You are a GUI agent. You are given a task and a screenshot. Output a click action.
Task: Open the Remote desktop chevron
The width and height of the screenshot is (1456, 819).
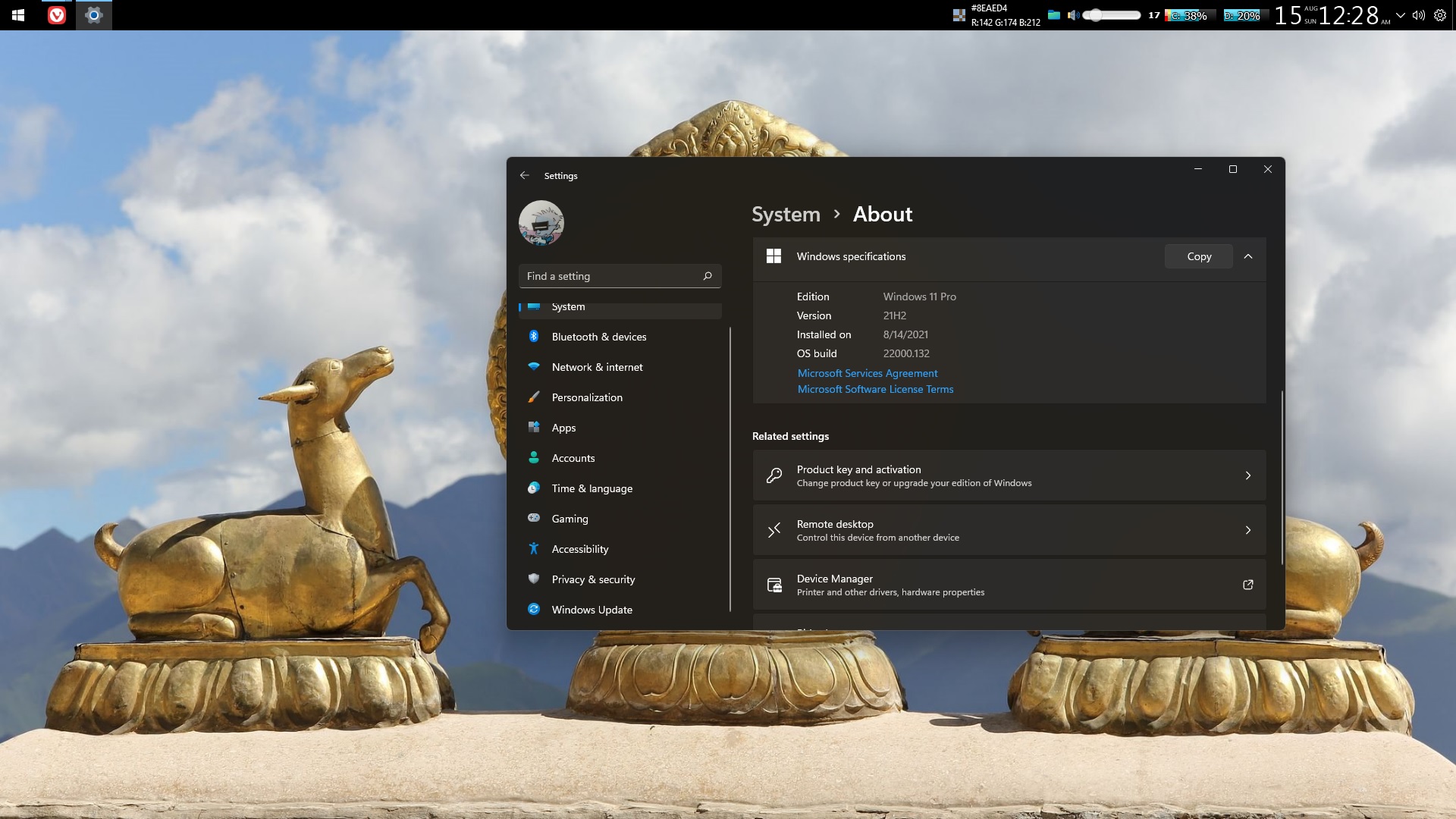[1248, 530]
